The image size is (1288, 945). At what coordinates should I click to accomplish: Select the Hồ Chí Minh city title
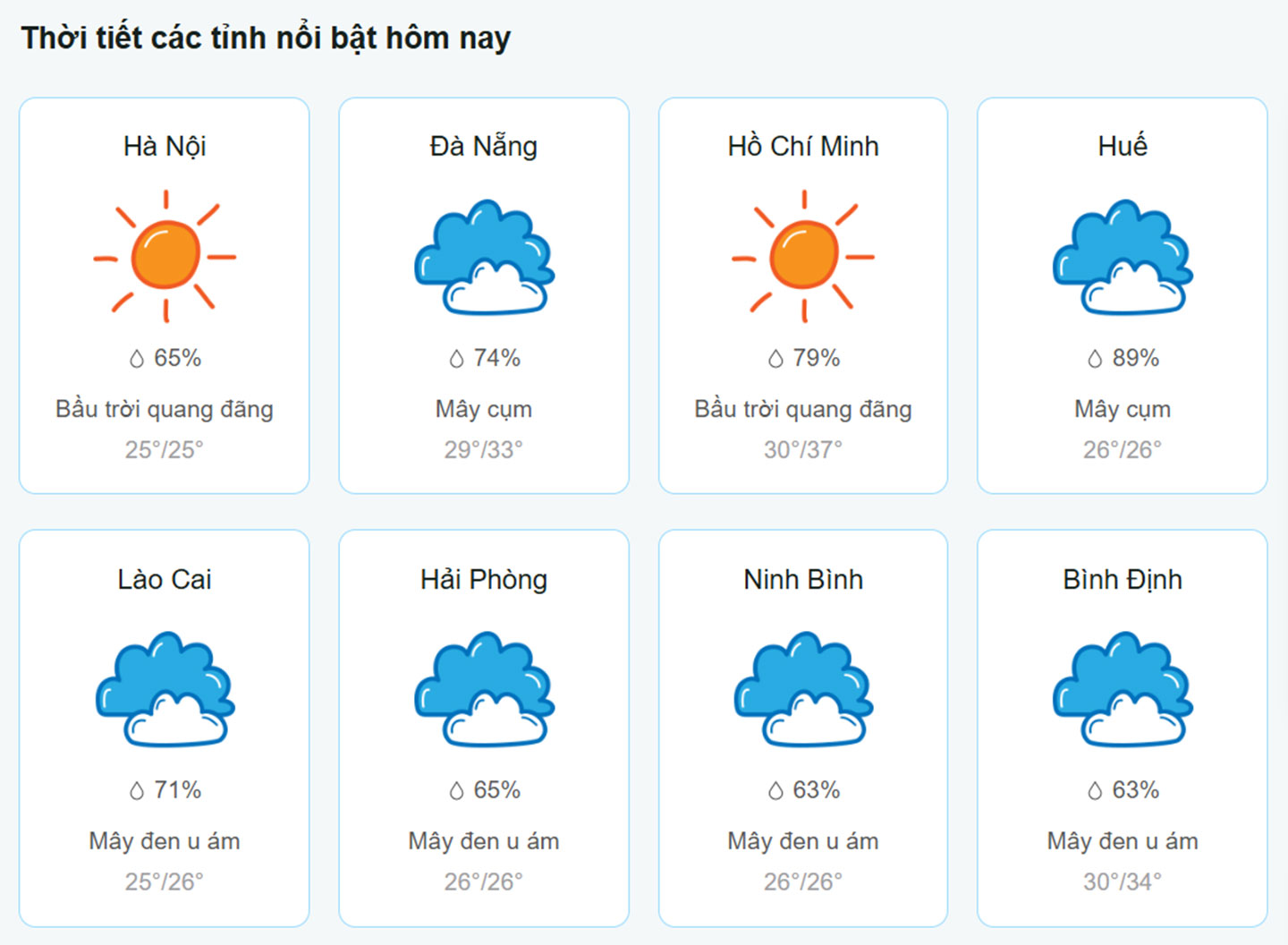[803, 146]
